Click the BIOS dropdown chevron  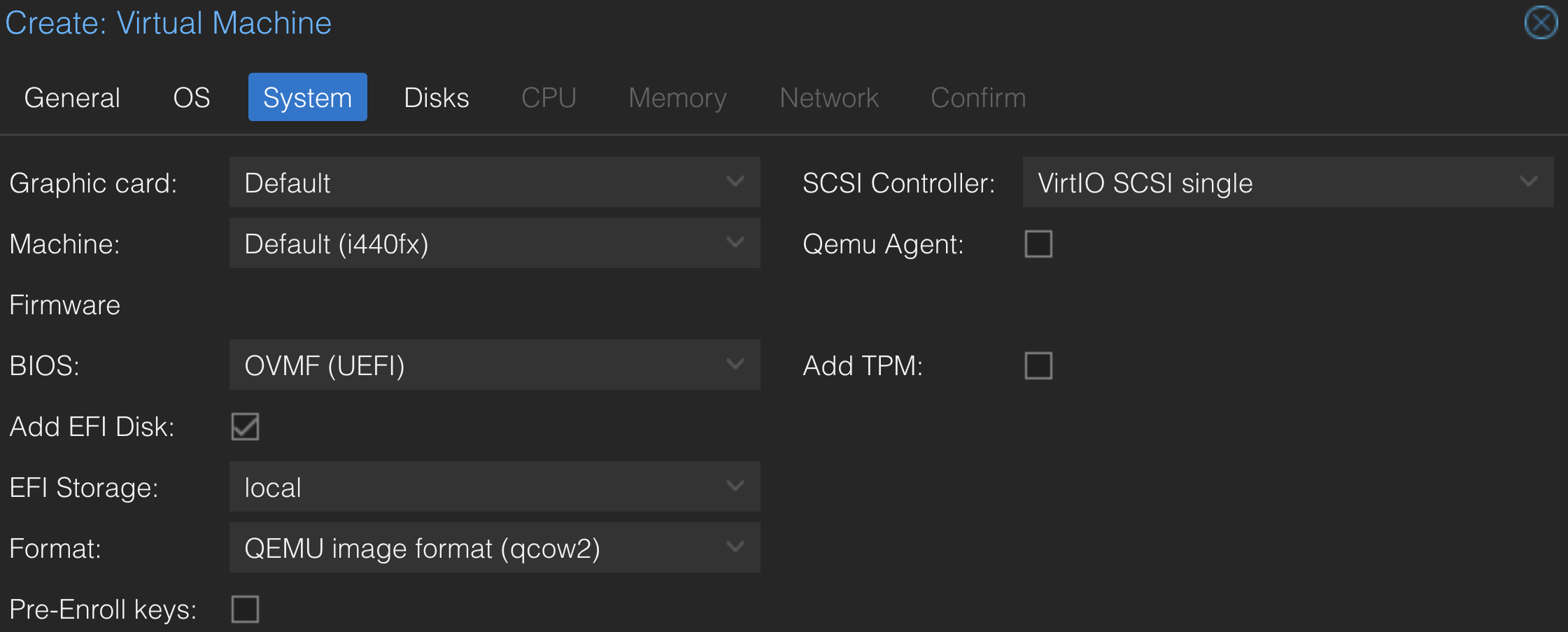[x=735, y=365]
